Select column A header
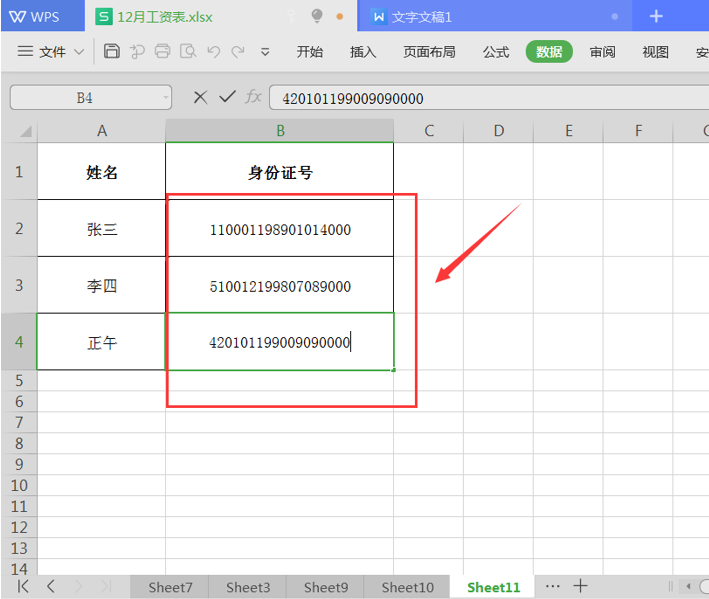Viewport: 709px width, 599px height. 102,131
